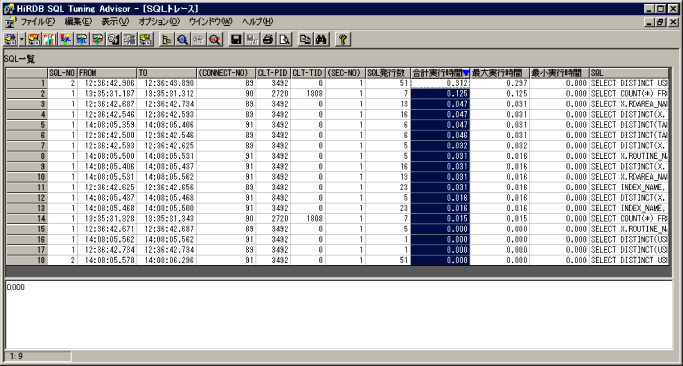
Task: Click the SQL発行数 column header
Action: coord(388,73)
